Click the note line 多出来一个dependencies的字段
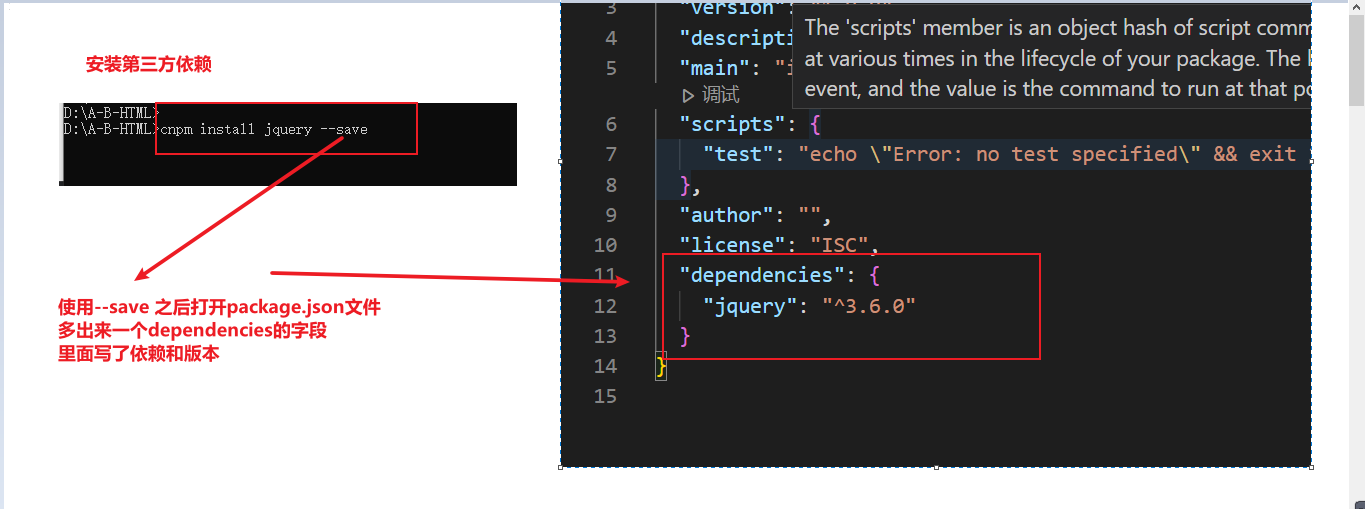1365x509 pixels. 192,331
